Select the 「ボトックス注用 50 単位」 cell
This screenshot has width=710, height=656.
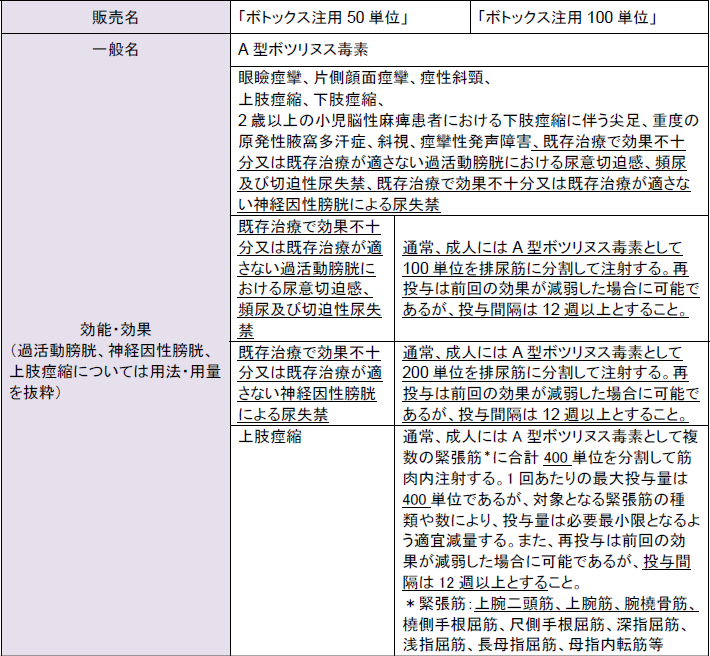[350, 18]
